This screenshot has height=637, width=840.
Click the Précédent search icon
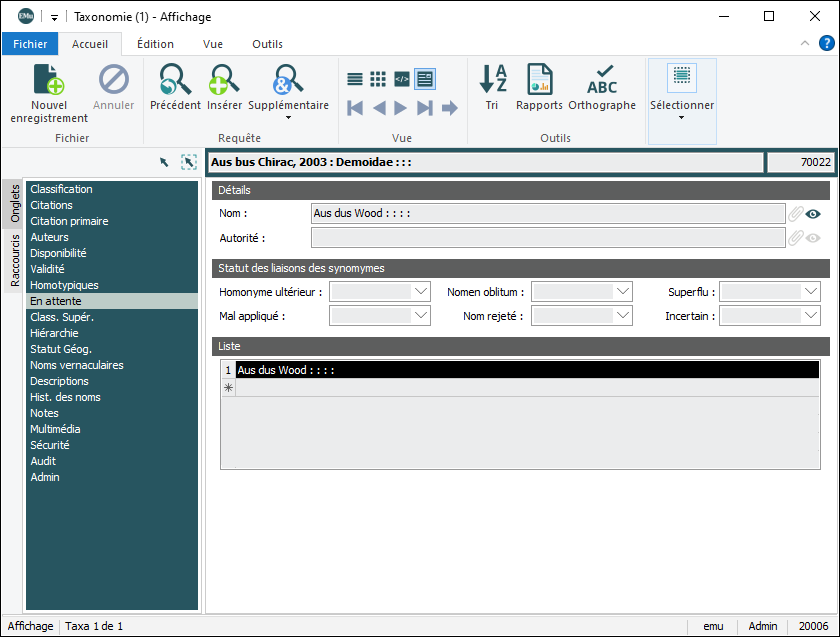pyautogui.click(x=175, y=80)
